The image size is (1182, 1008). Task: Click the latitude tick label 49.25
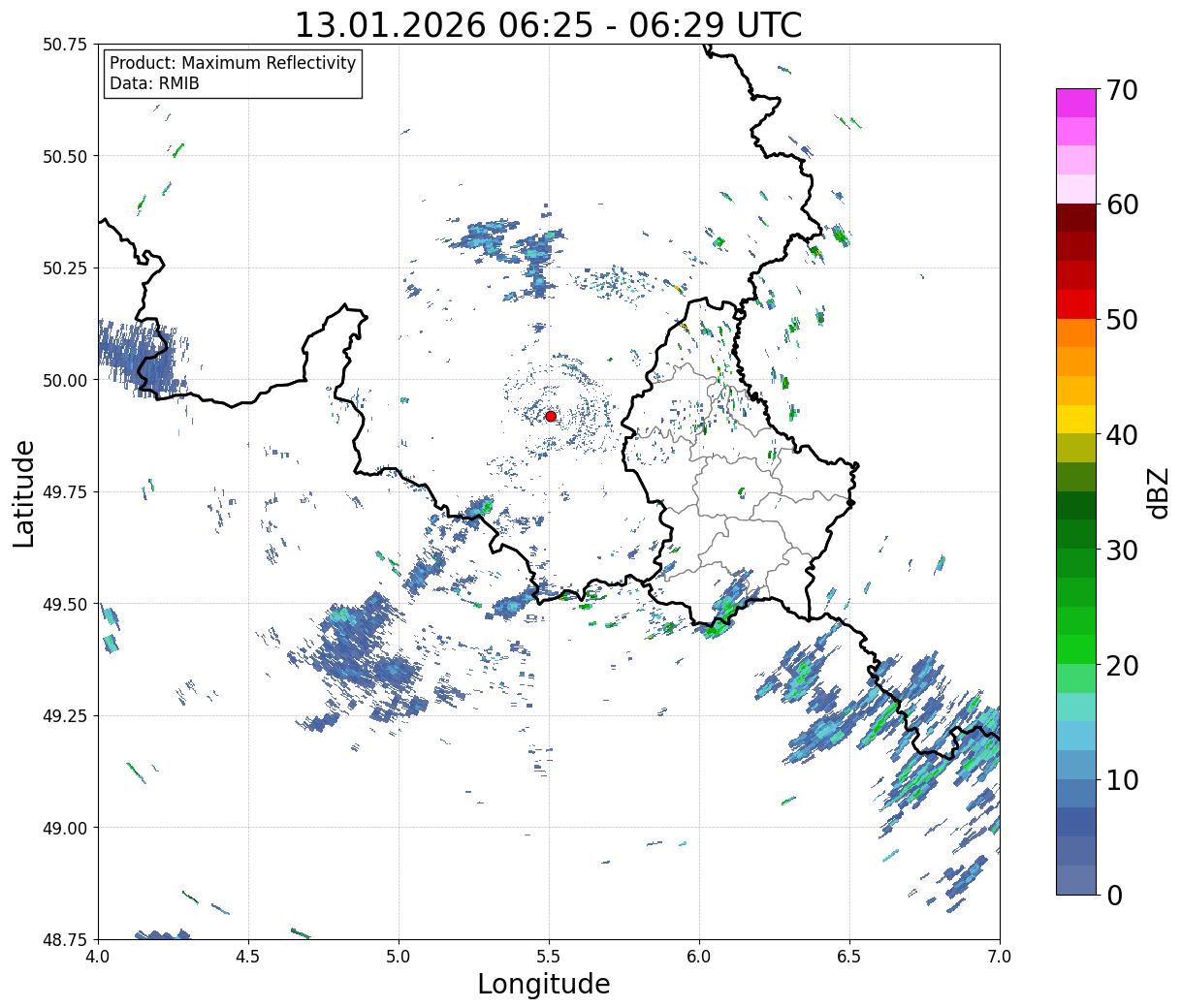(65, 716)
